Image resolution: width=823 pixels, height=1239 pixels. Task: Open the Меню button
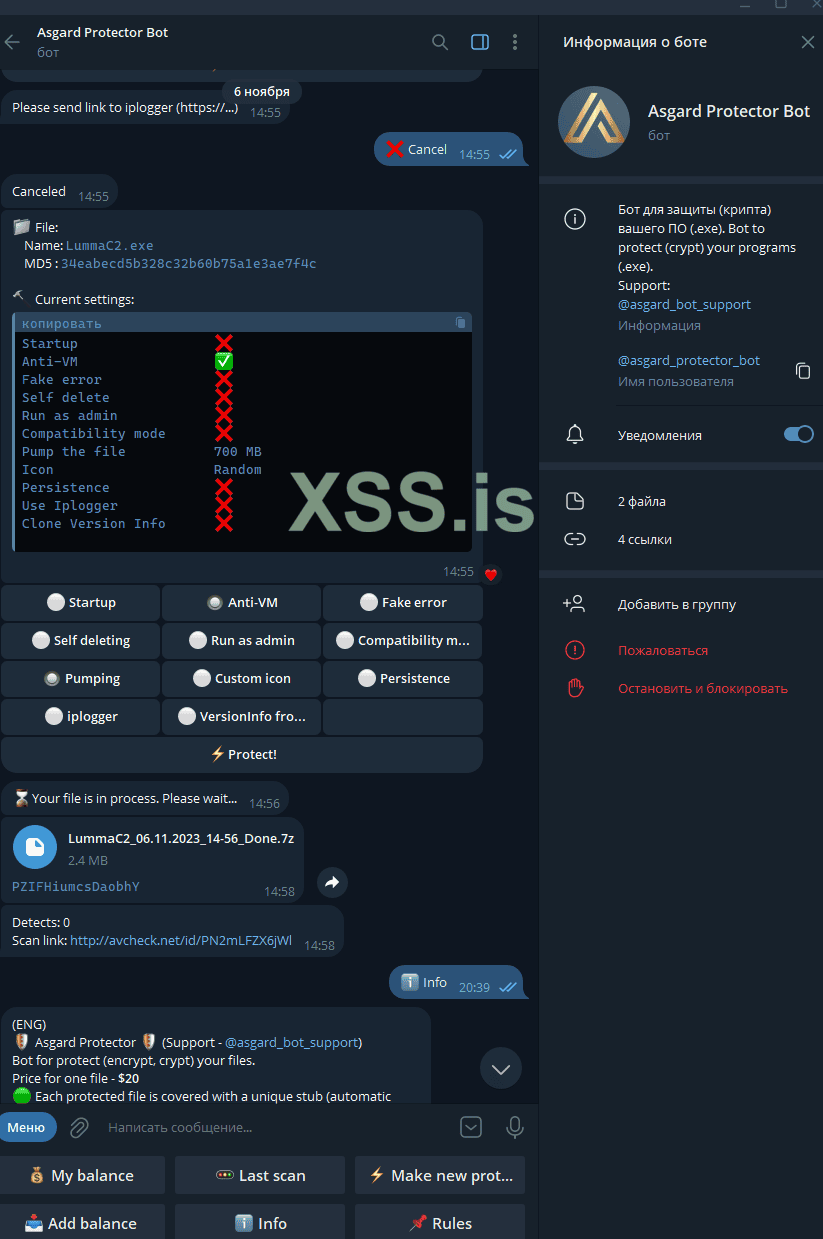pyautogui.click(x=27, y=1127)
